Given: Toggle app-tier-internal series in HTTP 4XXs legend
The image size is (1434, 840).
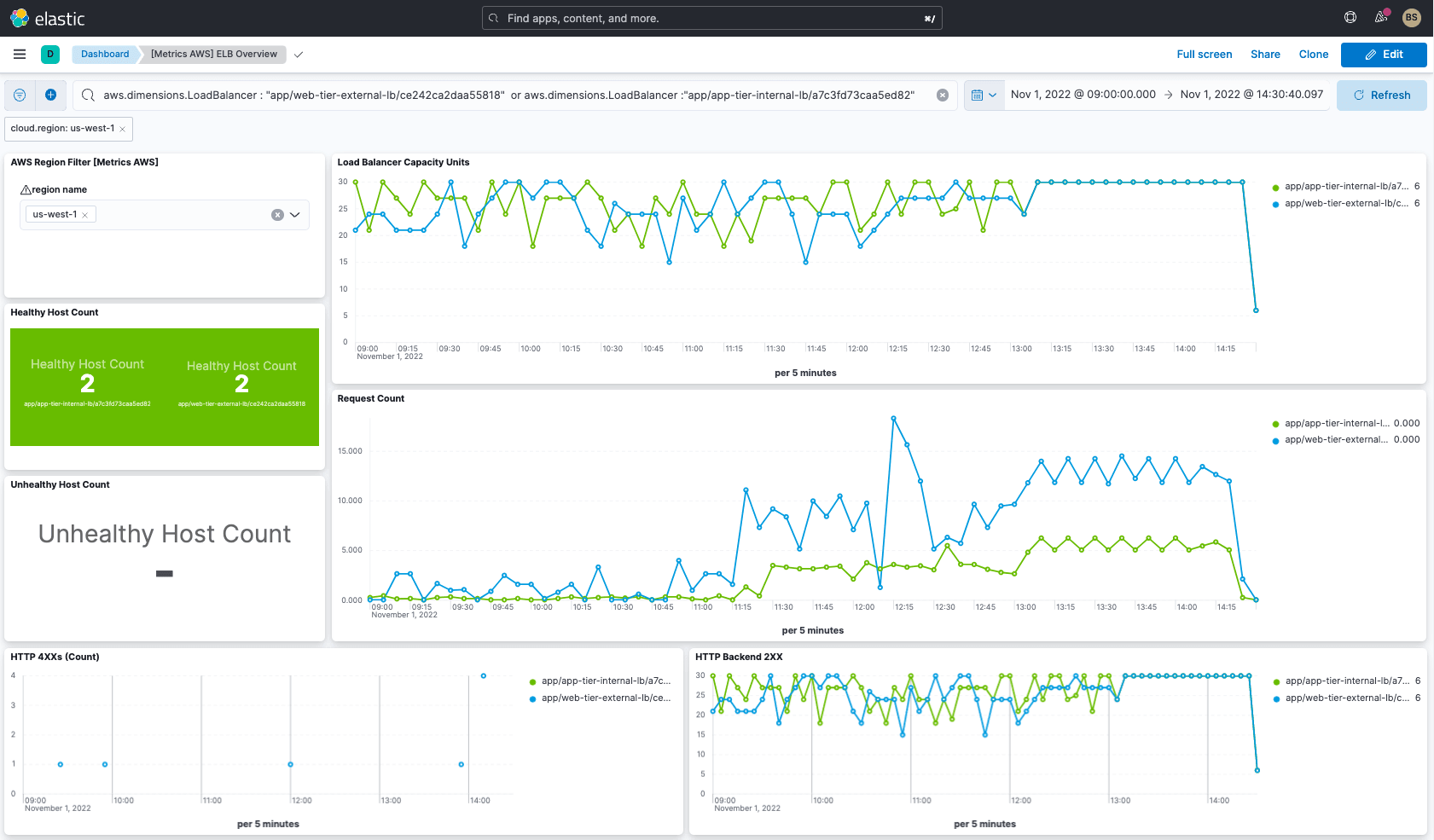Looking at the screenshot, I should (605, 681).
